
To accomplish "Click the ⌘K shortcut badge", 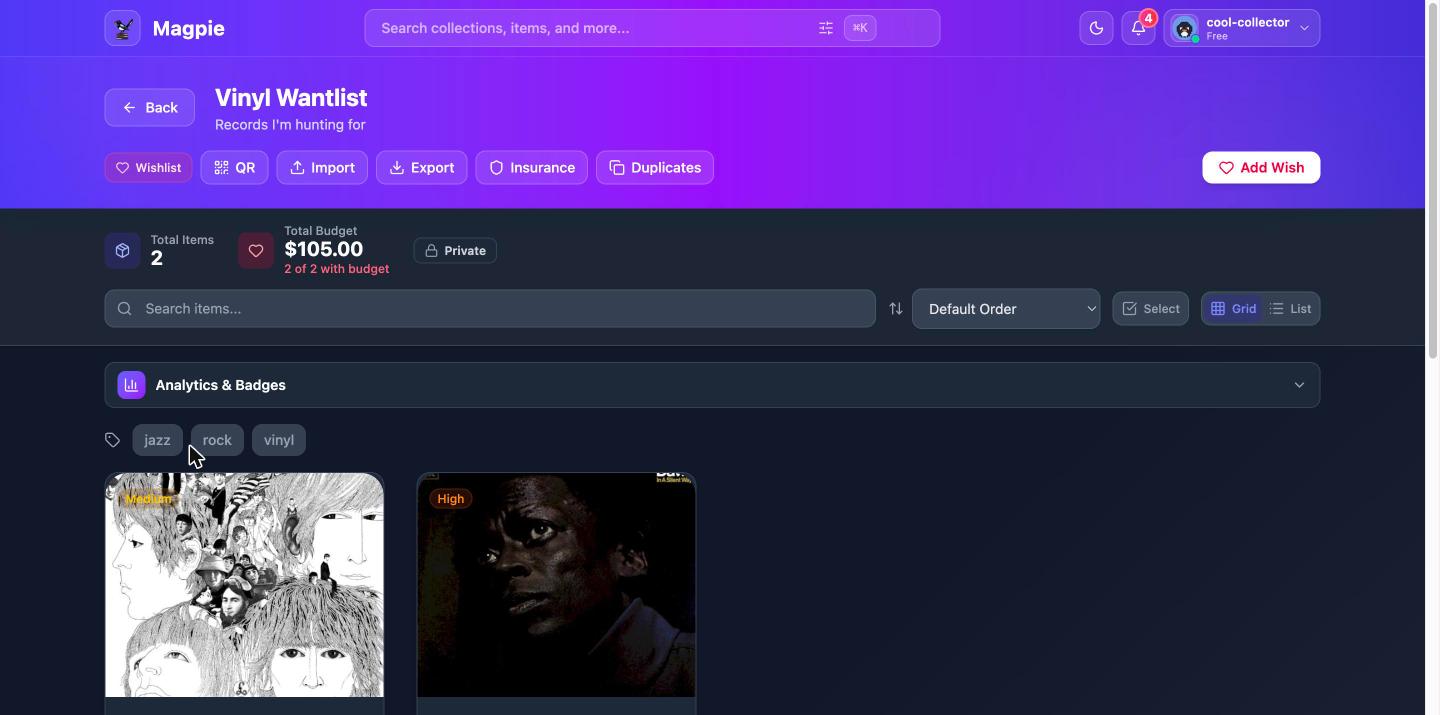I will pos(861,28).
